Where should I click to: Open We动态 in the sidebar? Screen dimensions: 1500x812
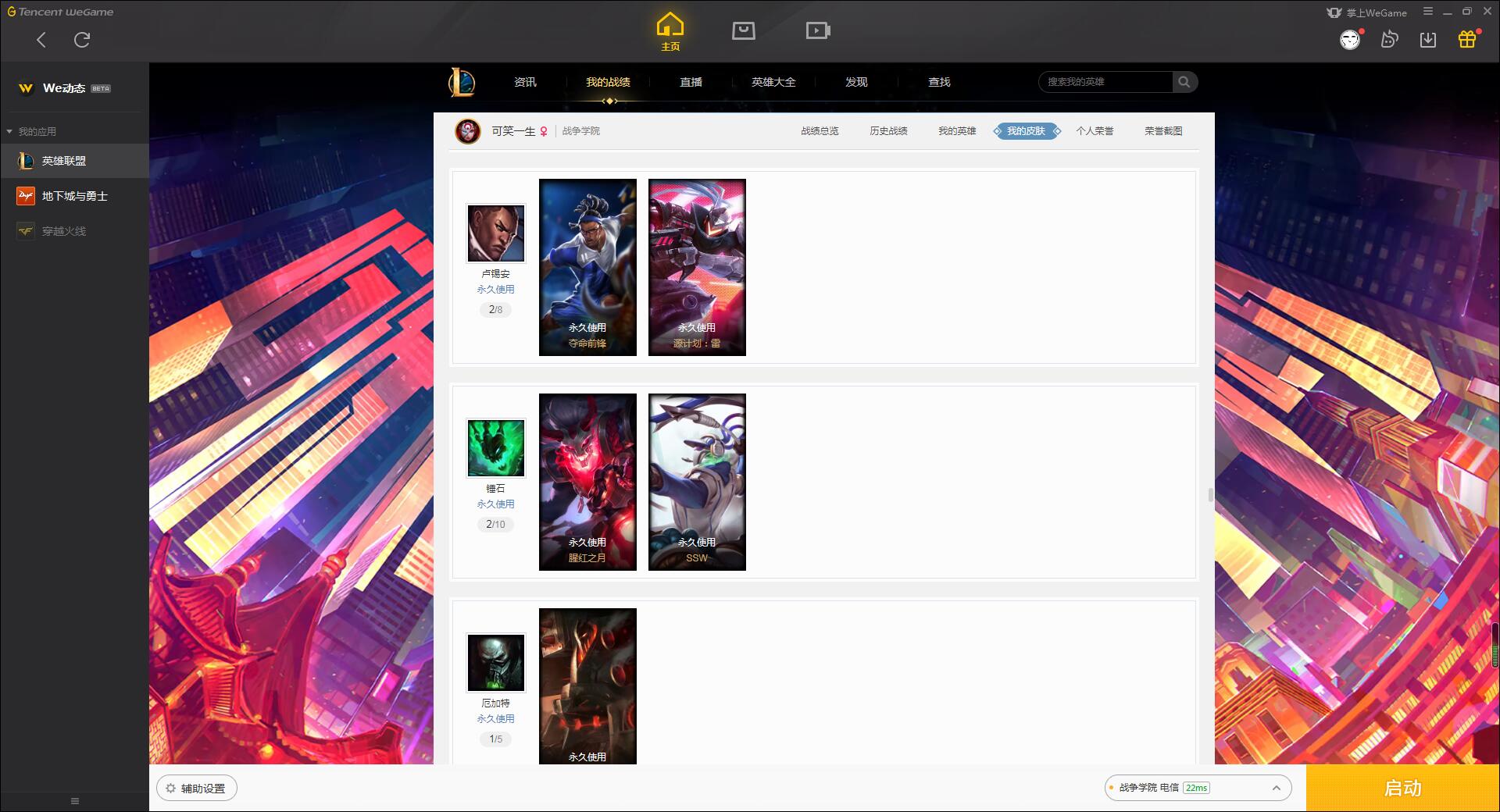[x=74, y=88]
